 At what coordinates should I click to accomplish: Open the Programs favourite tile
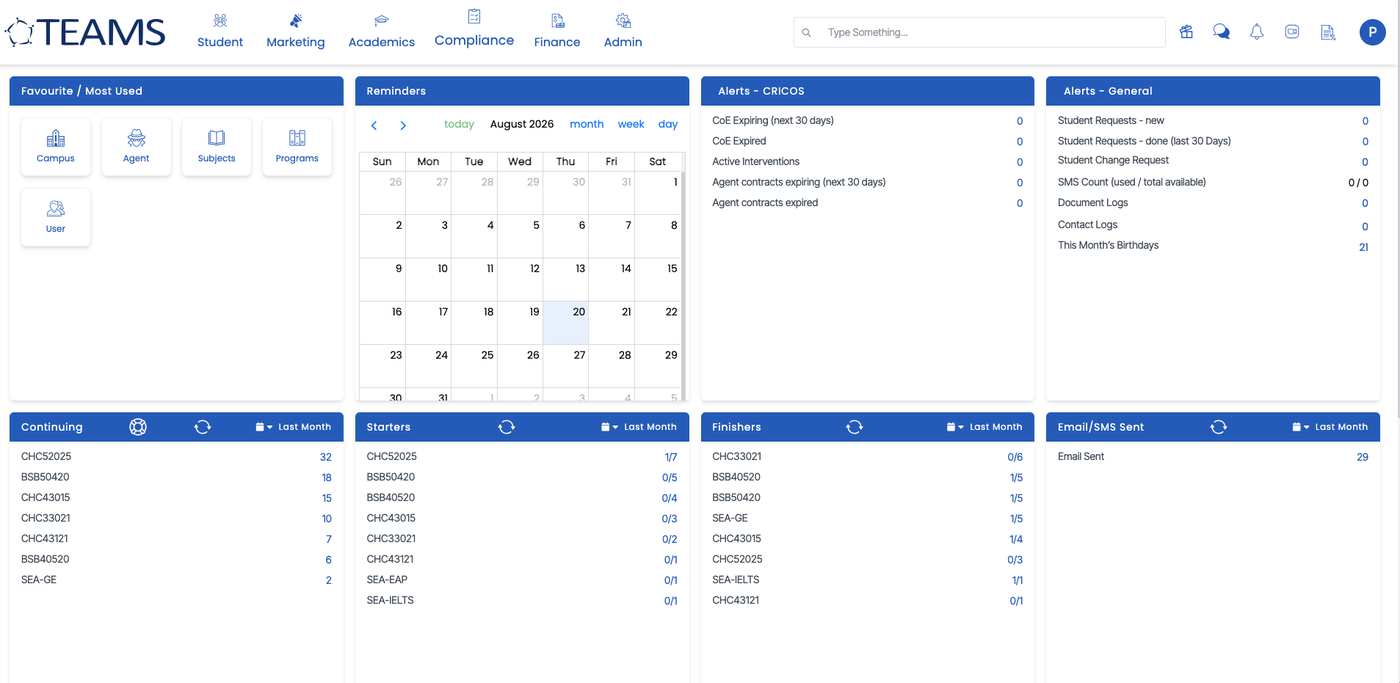click(x=297, y=147)
